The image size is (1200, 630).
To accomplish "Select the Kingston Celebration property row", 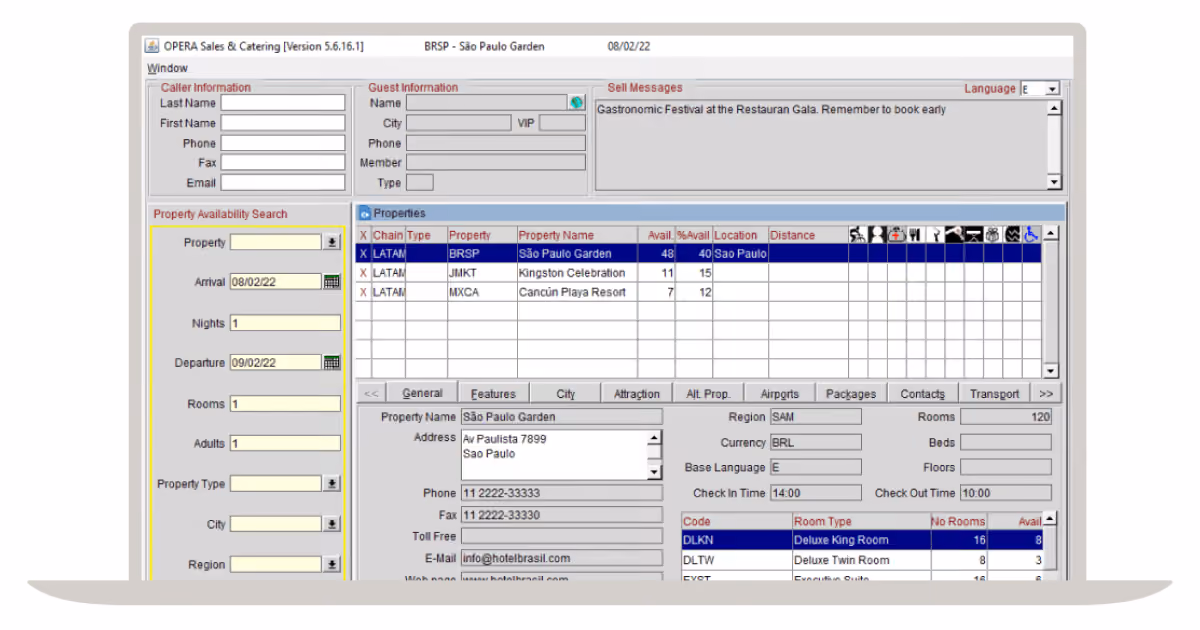I will [699, 273].
